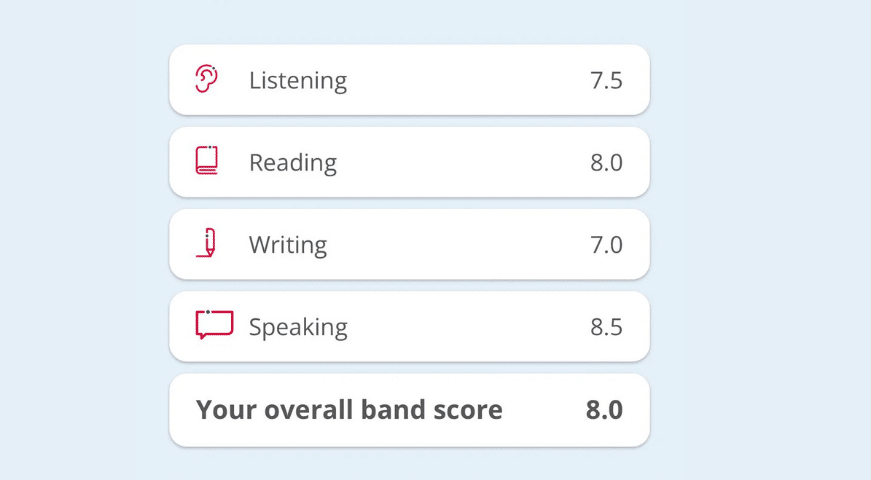Click the "Your overall band score" heading
The image size is (871, 480).
349,409
